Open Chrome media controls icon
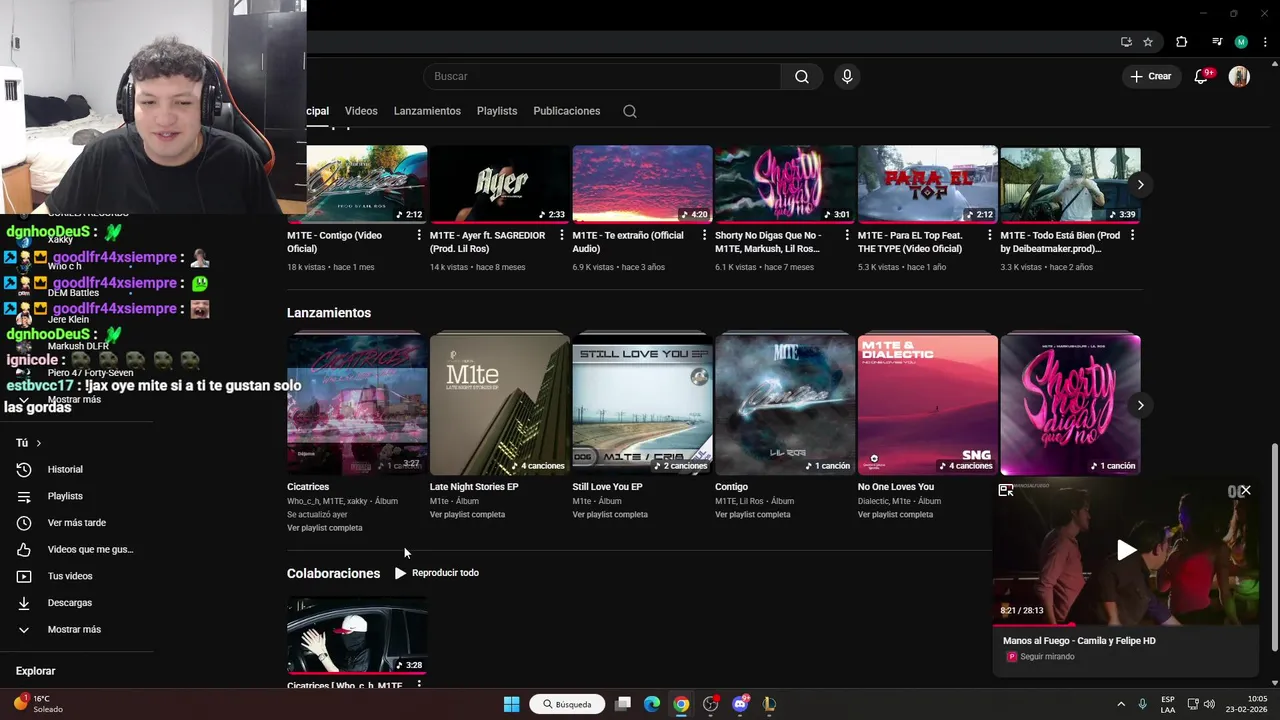This screenshot has height=720, width=1280. [x=1217, y=42]
